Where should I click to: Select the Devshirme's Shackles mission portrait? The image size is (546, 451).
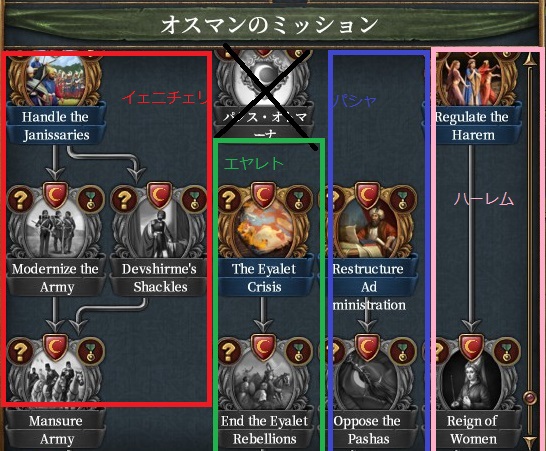tap(159, 231)
